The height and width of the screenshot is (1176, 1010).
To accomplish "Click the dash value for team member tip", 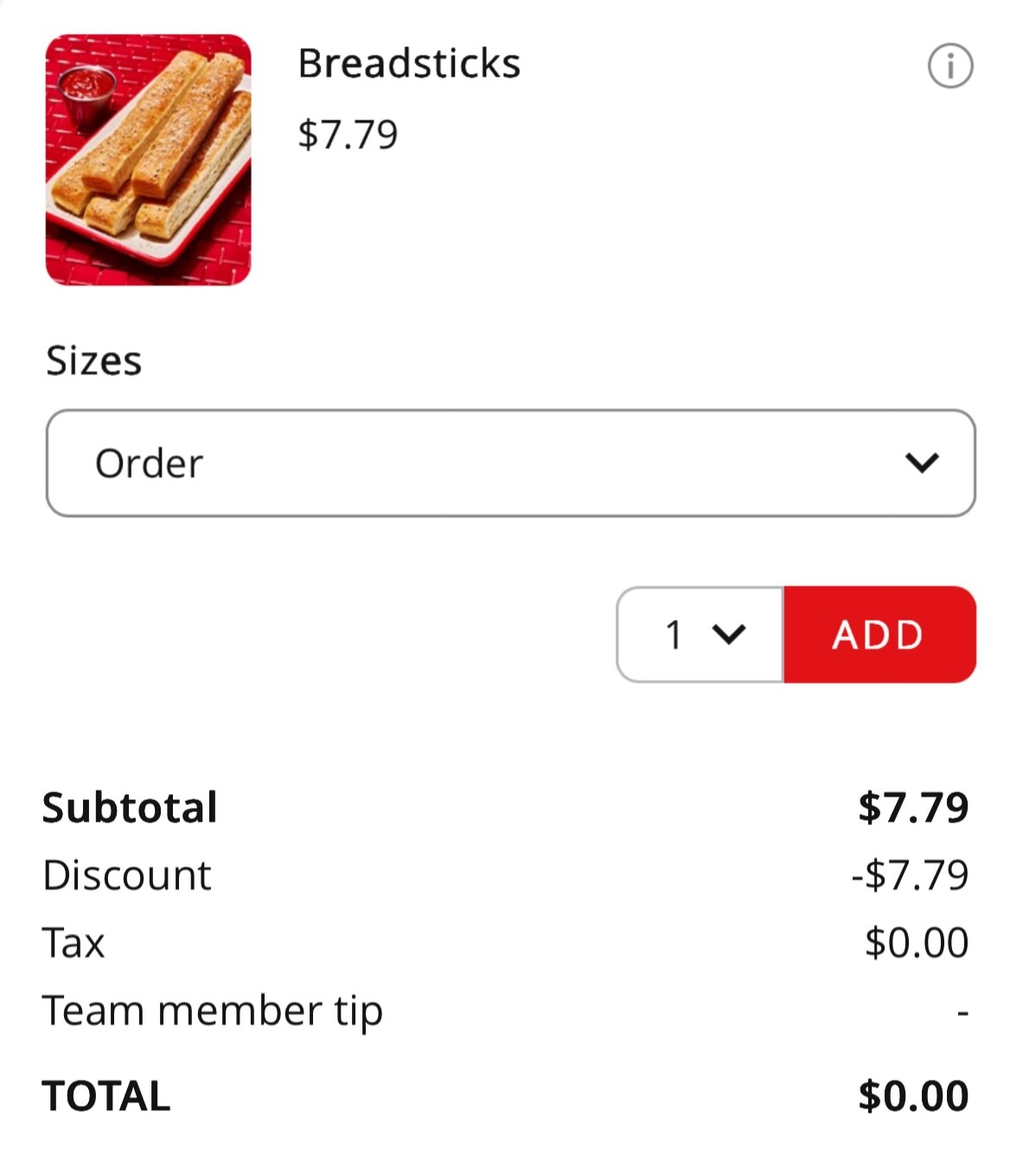I will click(x=962, y=1010).
